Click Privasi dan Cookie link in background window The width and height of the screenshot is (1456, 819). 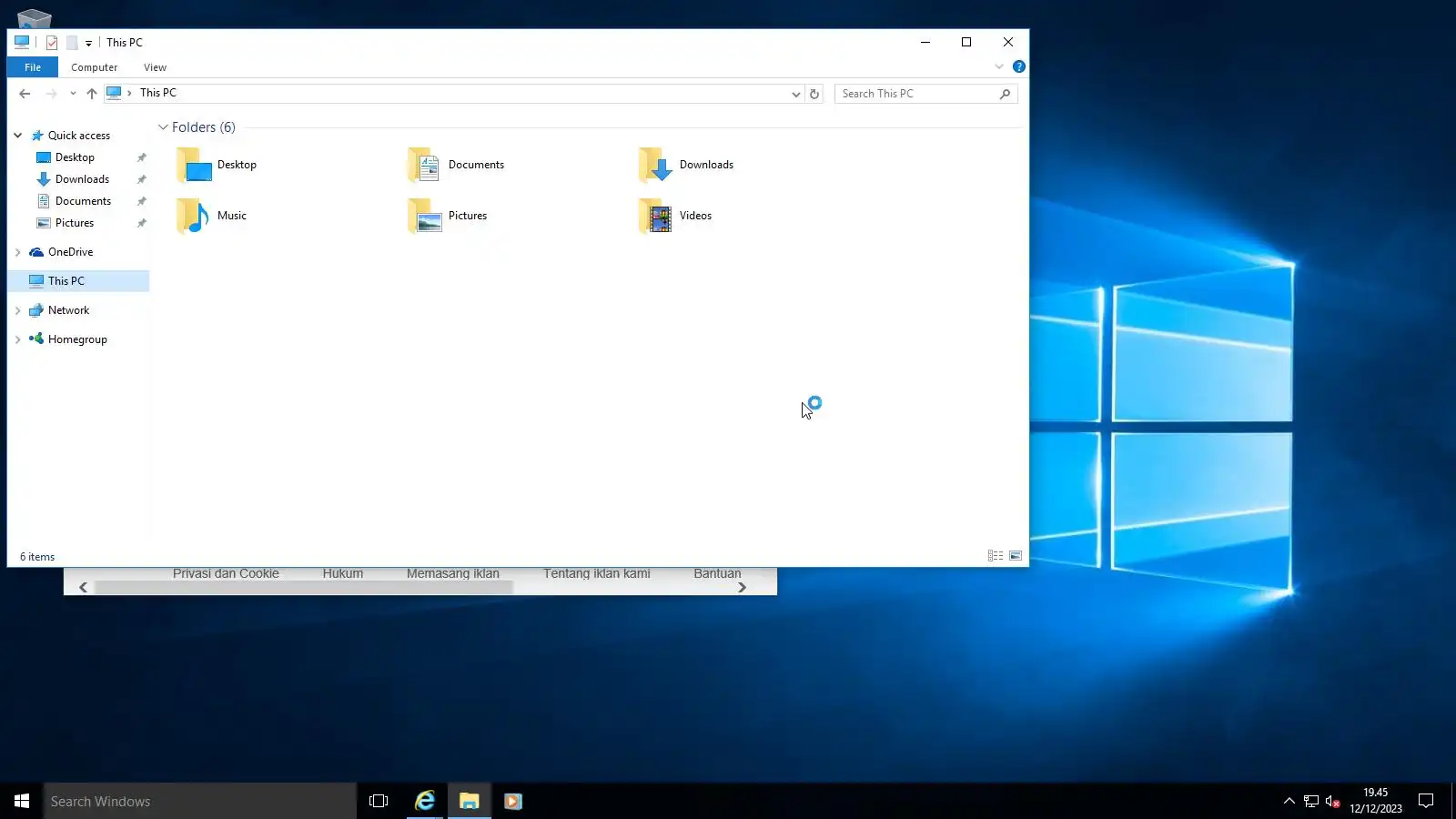tap(226, 573)
